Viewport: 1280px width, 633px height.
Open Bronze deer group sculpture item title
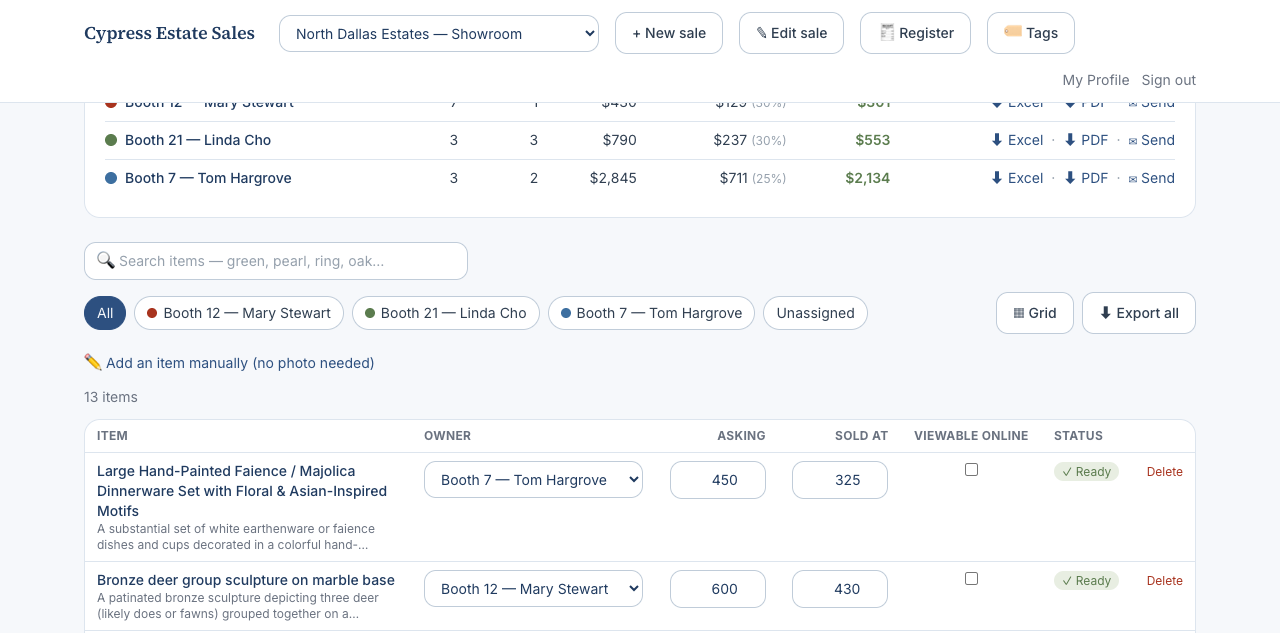246,580
